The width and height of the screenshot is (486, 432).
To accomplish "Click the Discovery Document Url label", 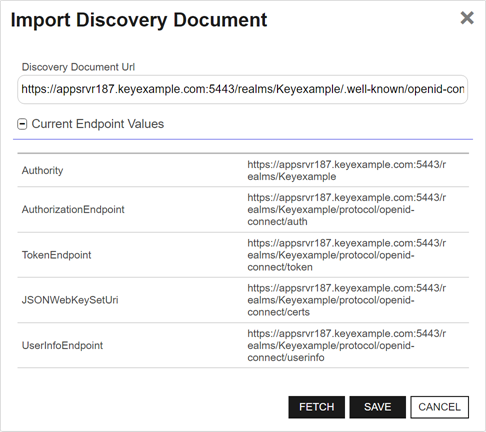I will (x=78, y=67).
